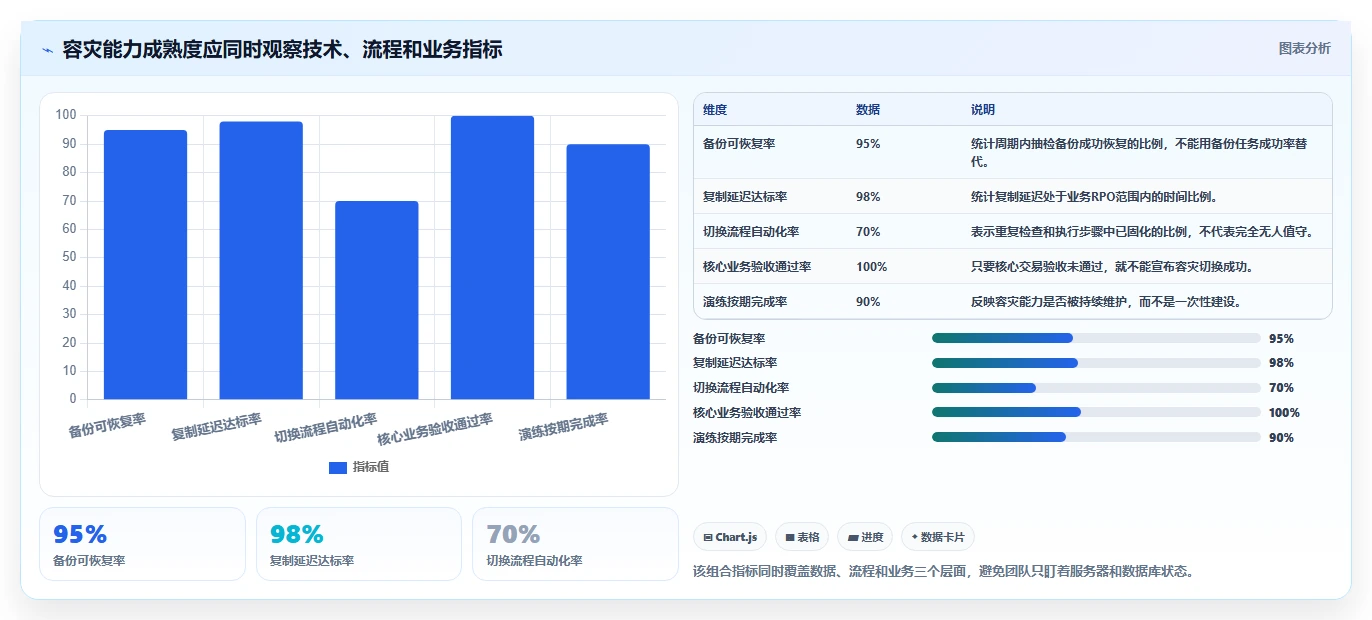The height and width of the screenshot is (620, 1372).
Task: Click the 90% value in the table's 数据 column
Action: tap(868, 302)
